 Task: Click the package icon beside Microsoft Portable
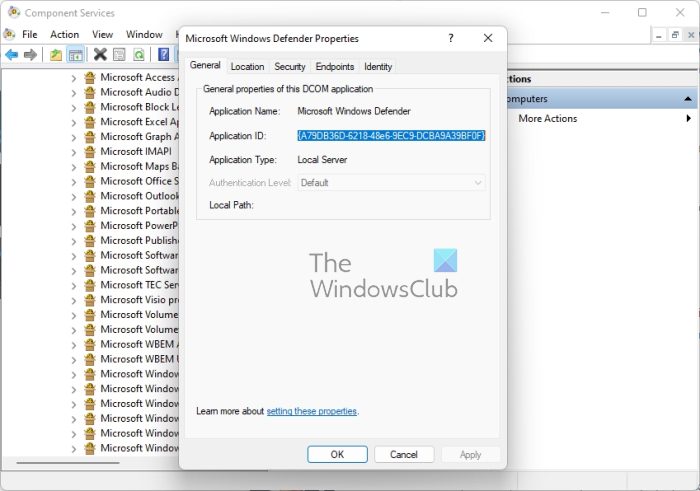[x=90, y=211]
